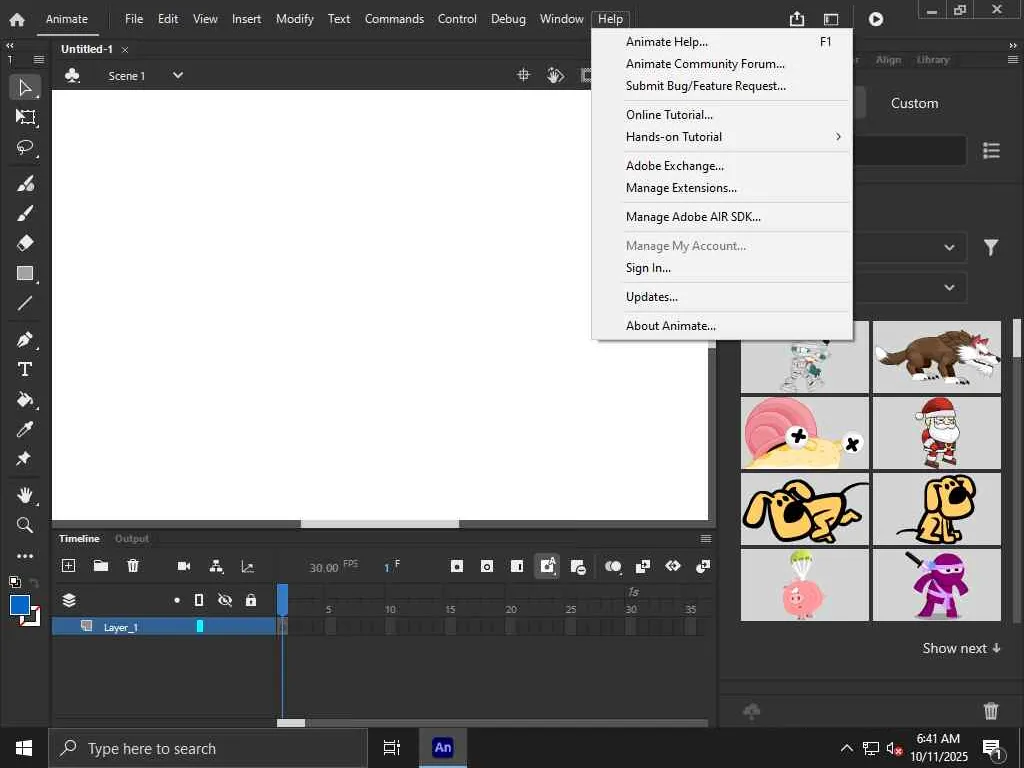This screenshot has height=768, width=1024.
Task: Add a new layer in Timeline
Action: [x=69, y=566]
